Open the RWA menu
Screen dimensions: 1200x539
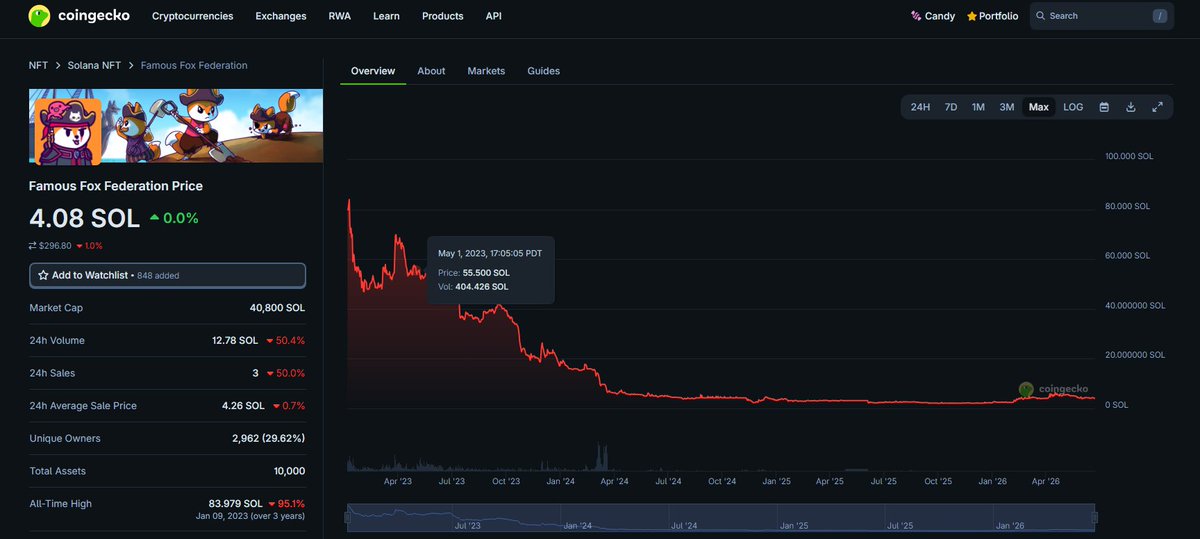click(340, 16)
